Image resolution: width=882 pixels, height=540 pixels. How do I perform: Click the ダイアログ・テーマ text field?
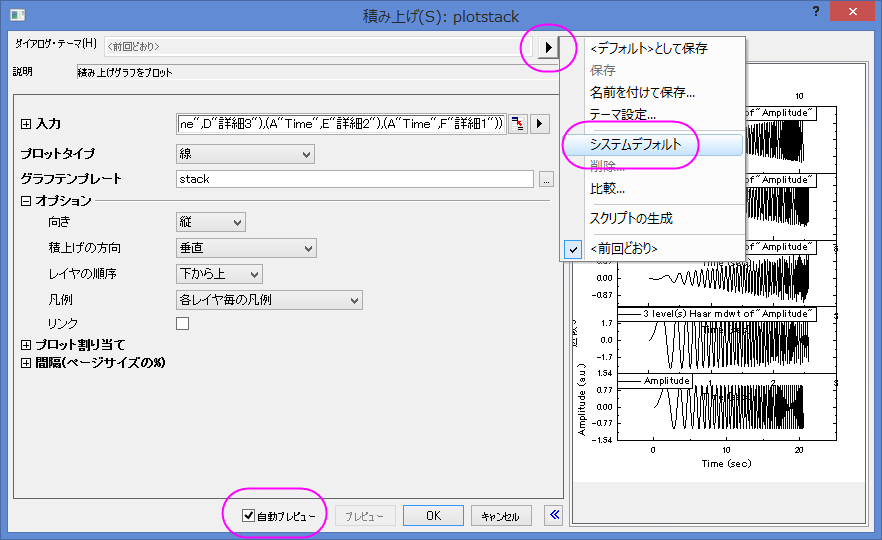point(318,47)
